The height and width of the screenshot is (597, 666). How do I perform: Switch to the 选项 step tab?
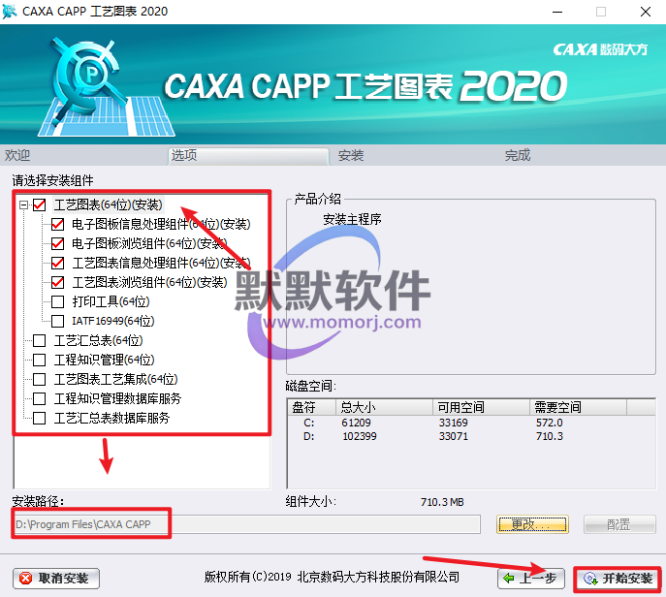pyautogui.click(x=184, y=156)
